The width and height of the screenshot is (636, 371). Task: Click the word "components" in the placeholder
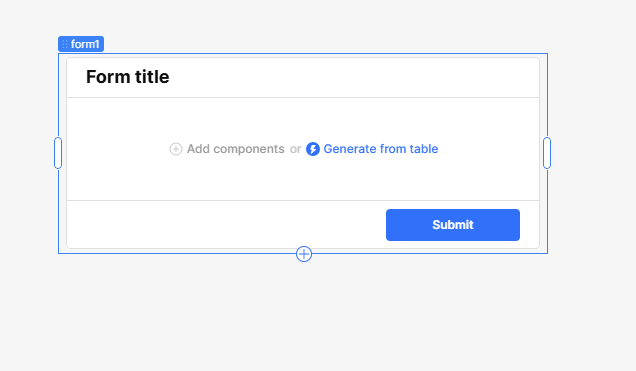pyautogui.click(x=249, y=149)
